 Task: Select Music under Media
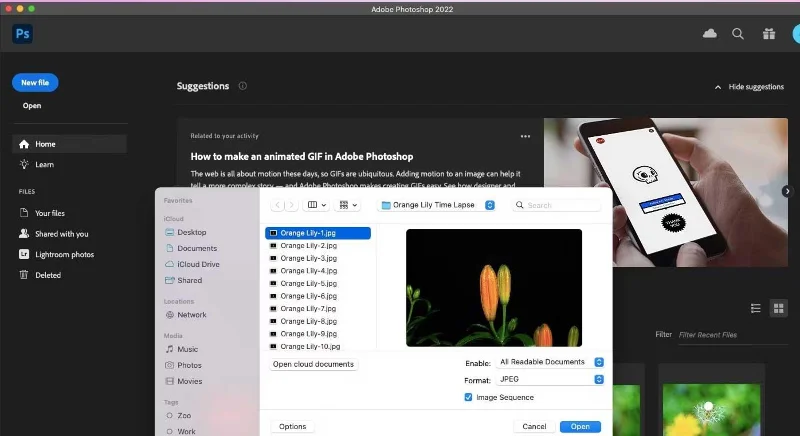coord(182,349)
